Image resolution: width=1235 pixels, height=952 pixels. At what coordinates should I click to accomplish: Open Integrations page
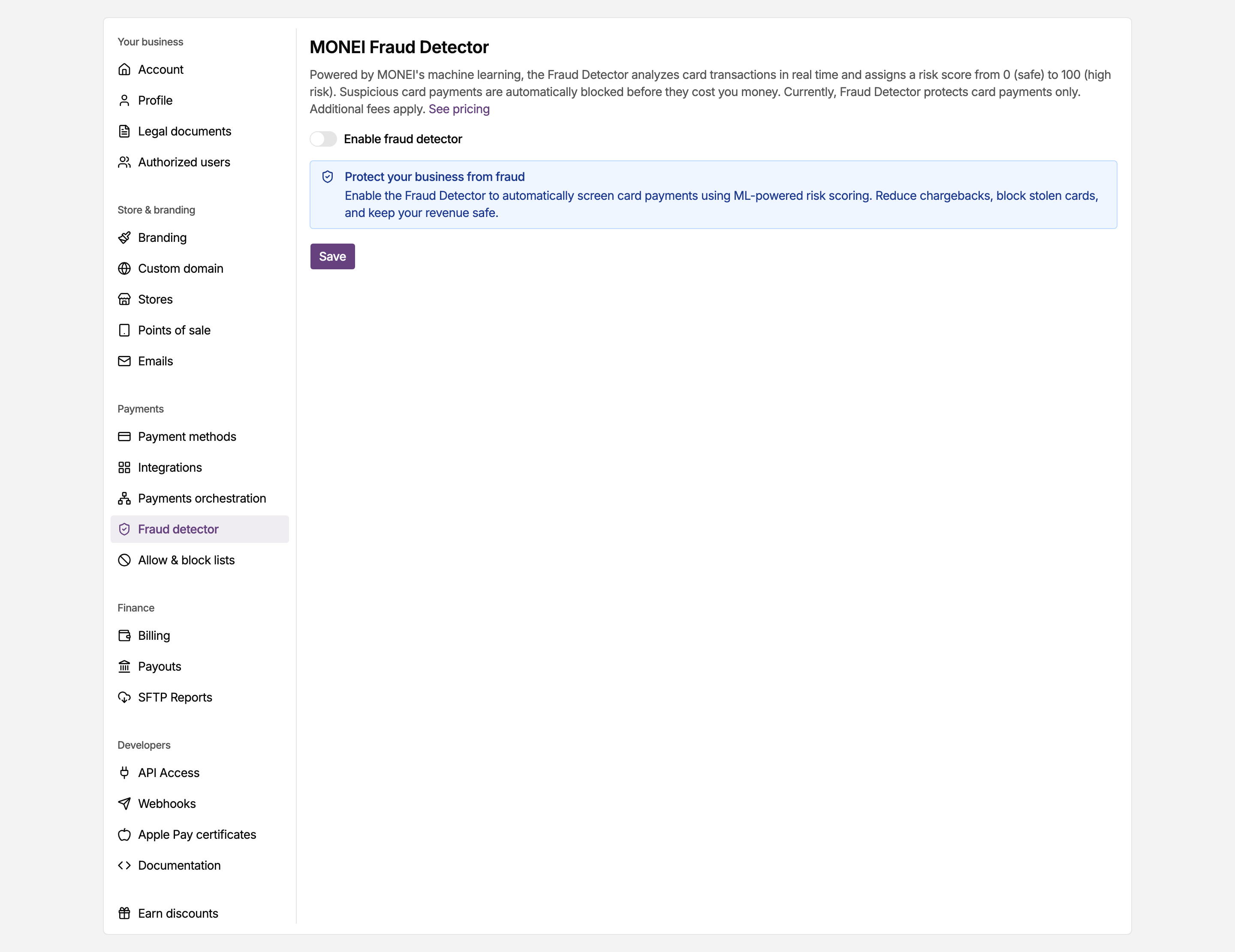click(x=199, y=467)
